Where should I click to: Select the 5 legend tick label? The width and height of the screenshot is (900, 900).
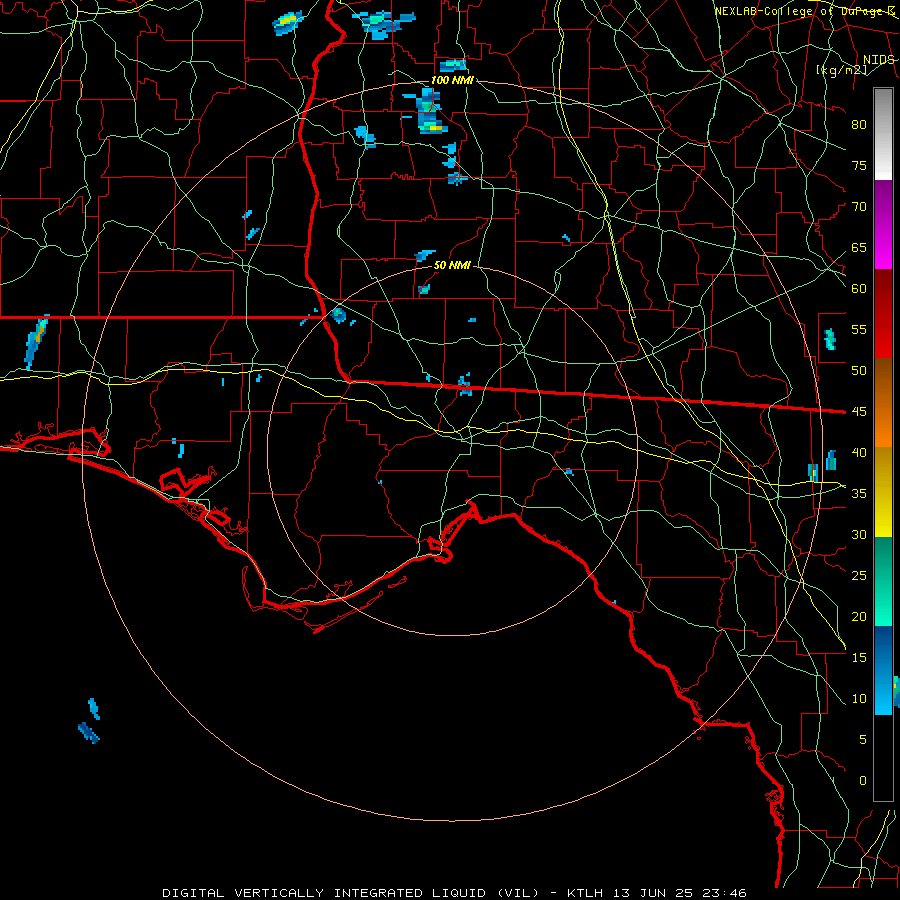[x=863, y=739]
